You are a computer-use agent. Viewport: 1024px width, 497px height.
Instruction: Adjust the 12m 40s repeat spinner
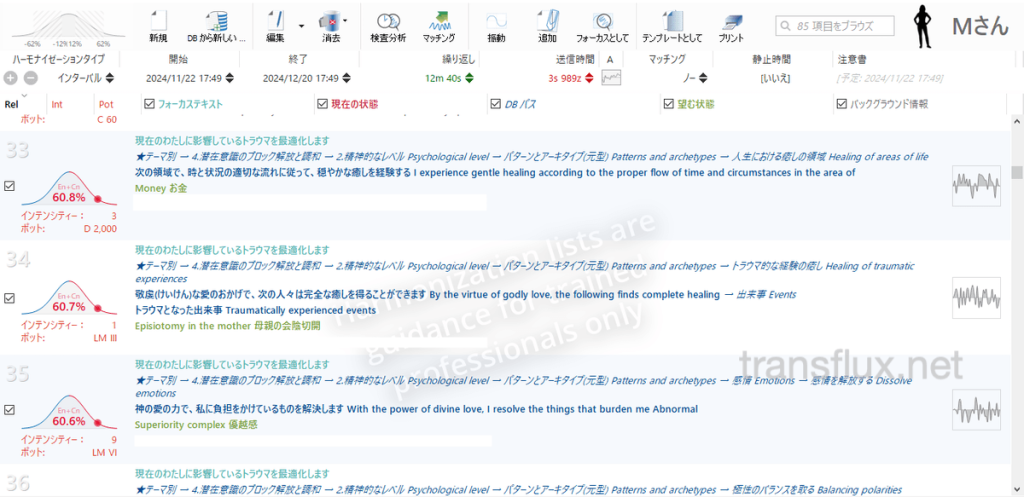[x=469, y=78]
